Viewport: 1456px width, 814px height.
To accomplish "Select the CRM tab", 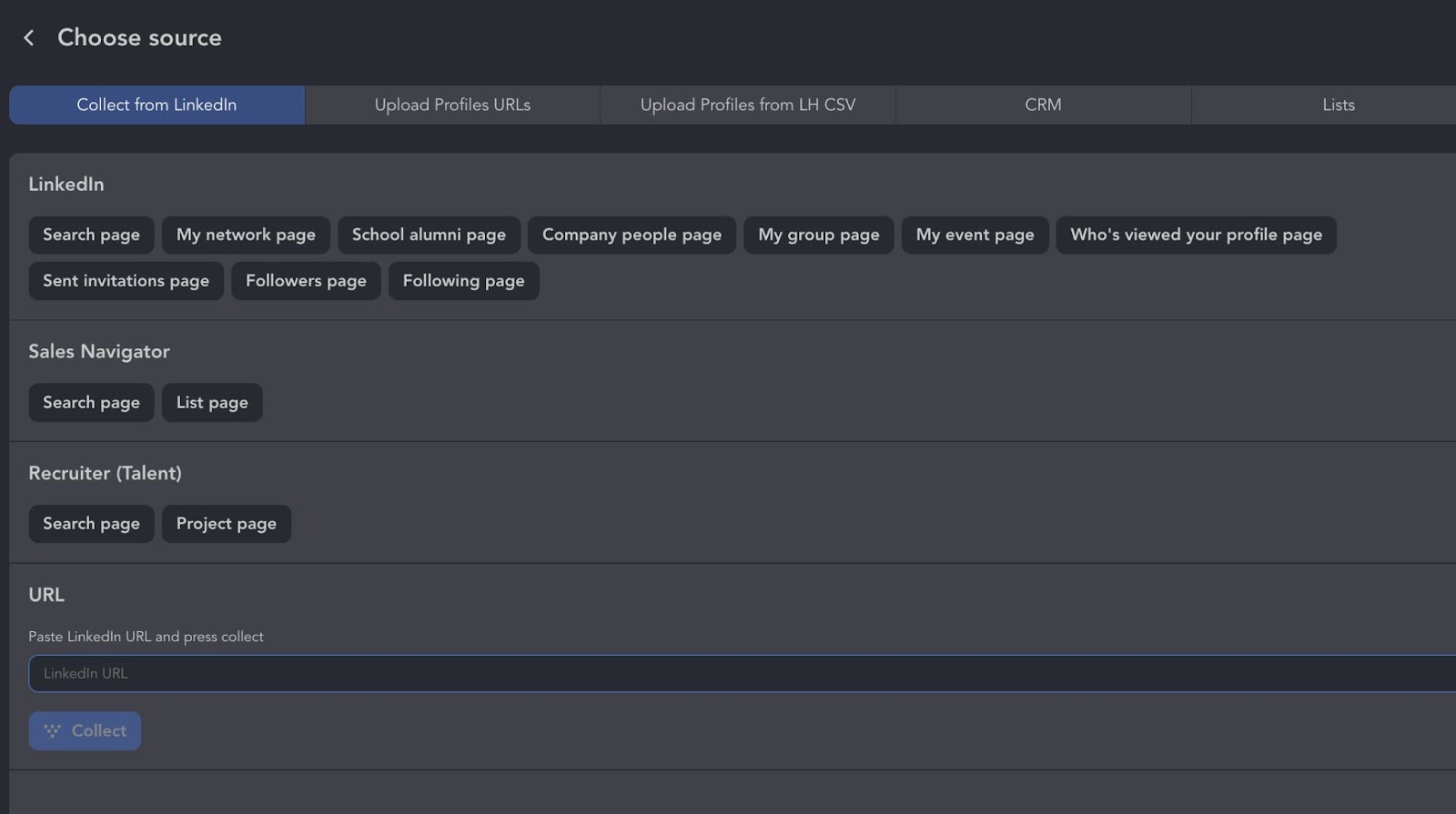I will pyautogui.click(x=1043, y=105).
